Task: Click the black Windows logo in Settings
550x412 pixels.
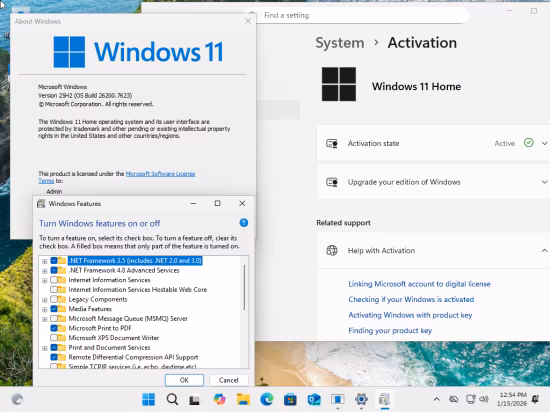Action: tap(339, 84)
